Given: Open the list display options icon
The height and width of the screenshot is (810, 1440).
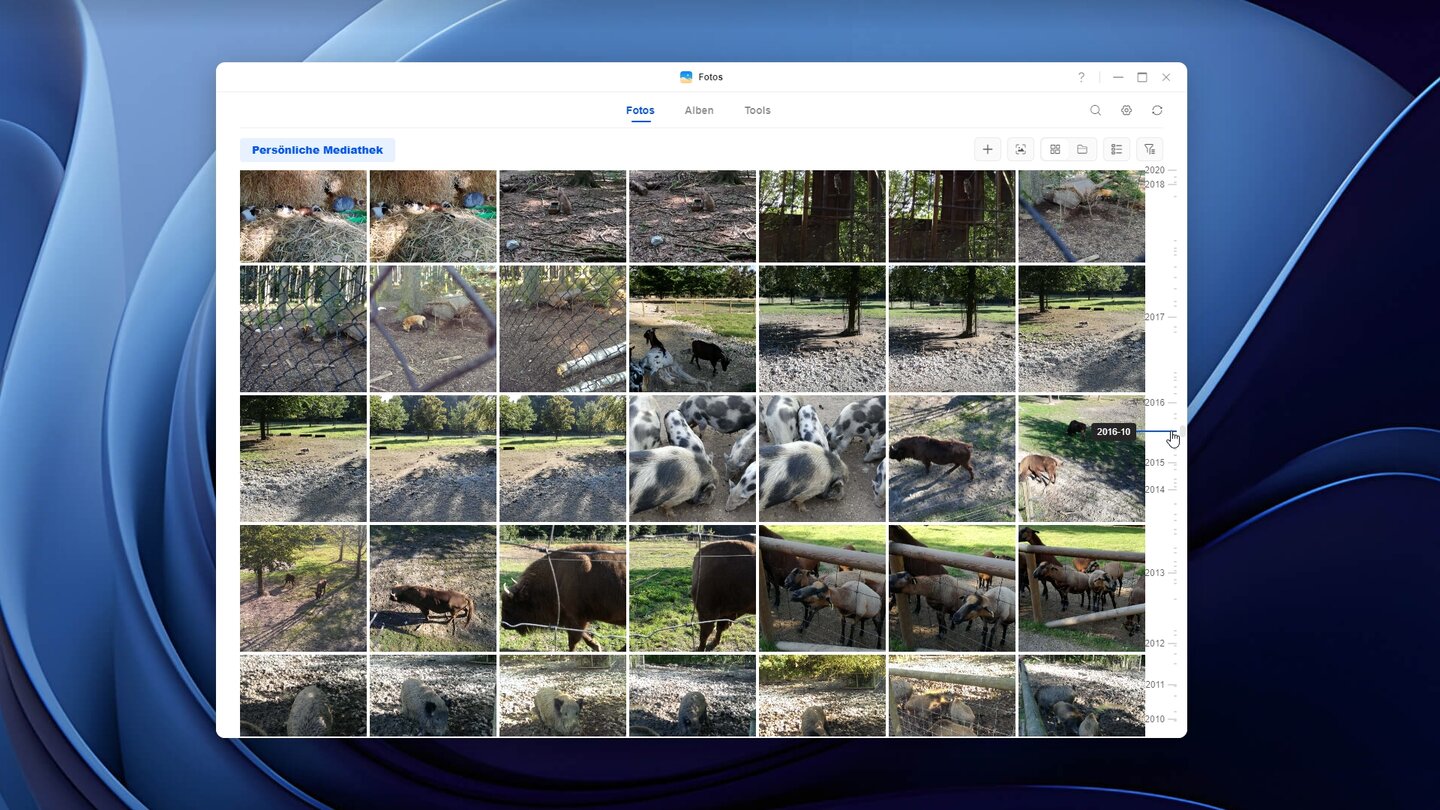Looking at the screenshot, I should pyautogui.click(x=1116, y=150).
